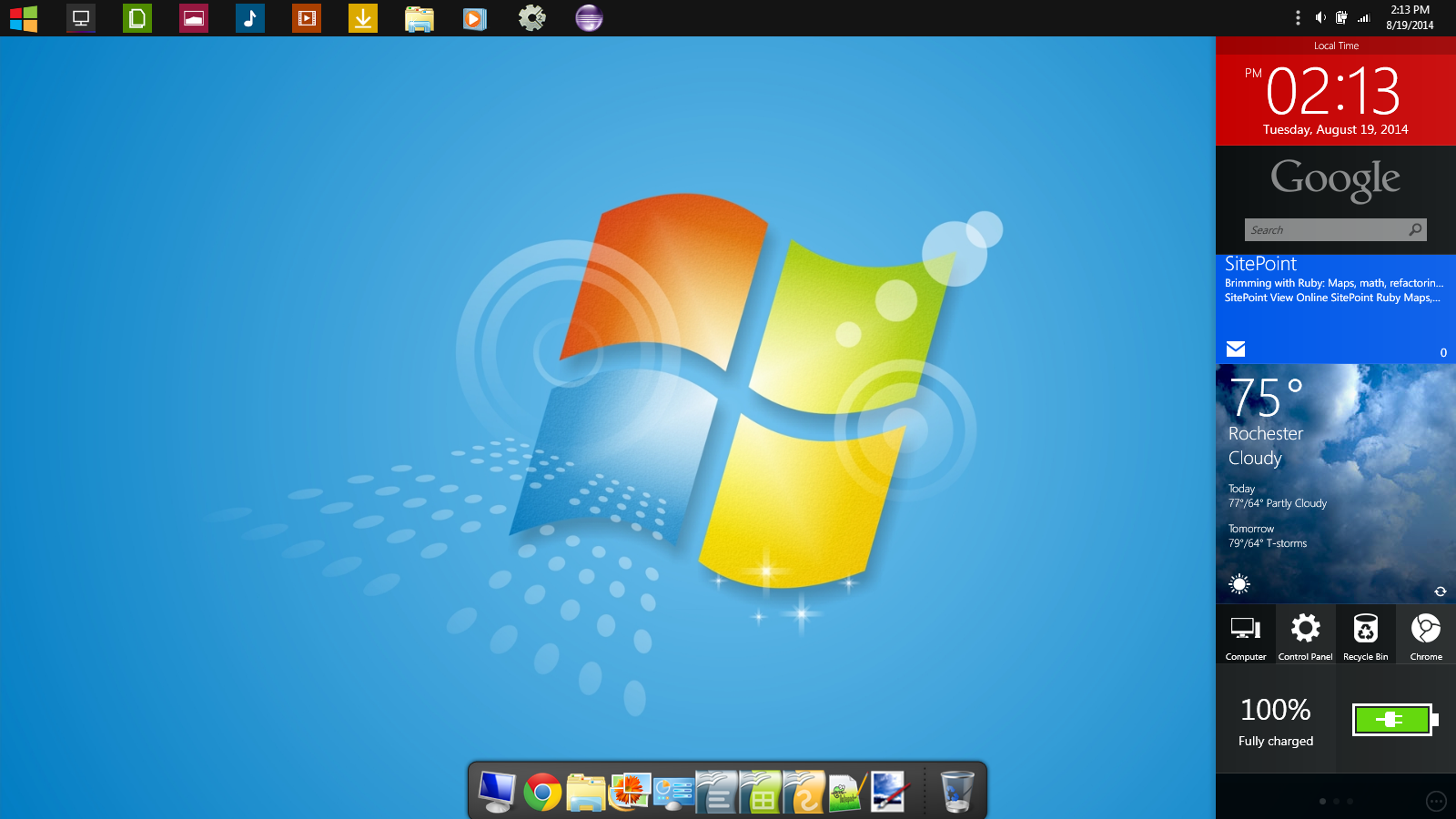Click the unread mail count 0
1456x819 pixels.
1443,352
